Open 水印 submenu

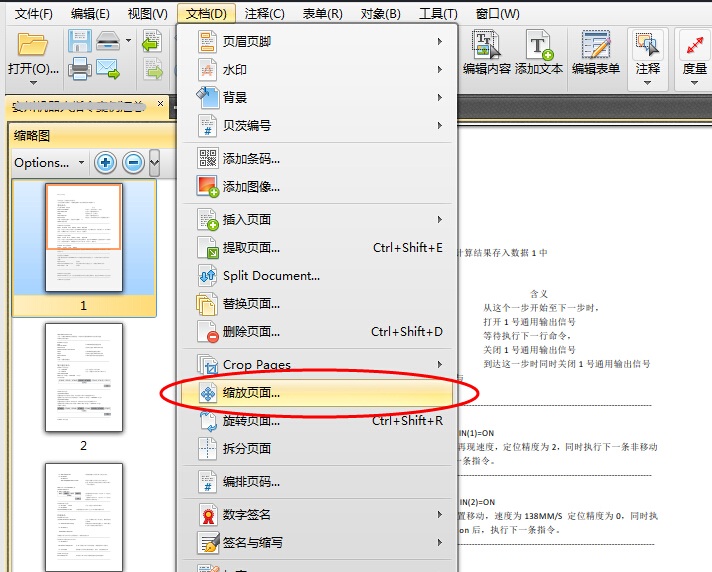pos(317,70)
